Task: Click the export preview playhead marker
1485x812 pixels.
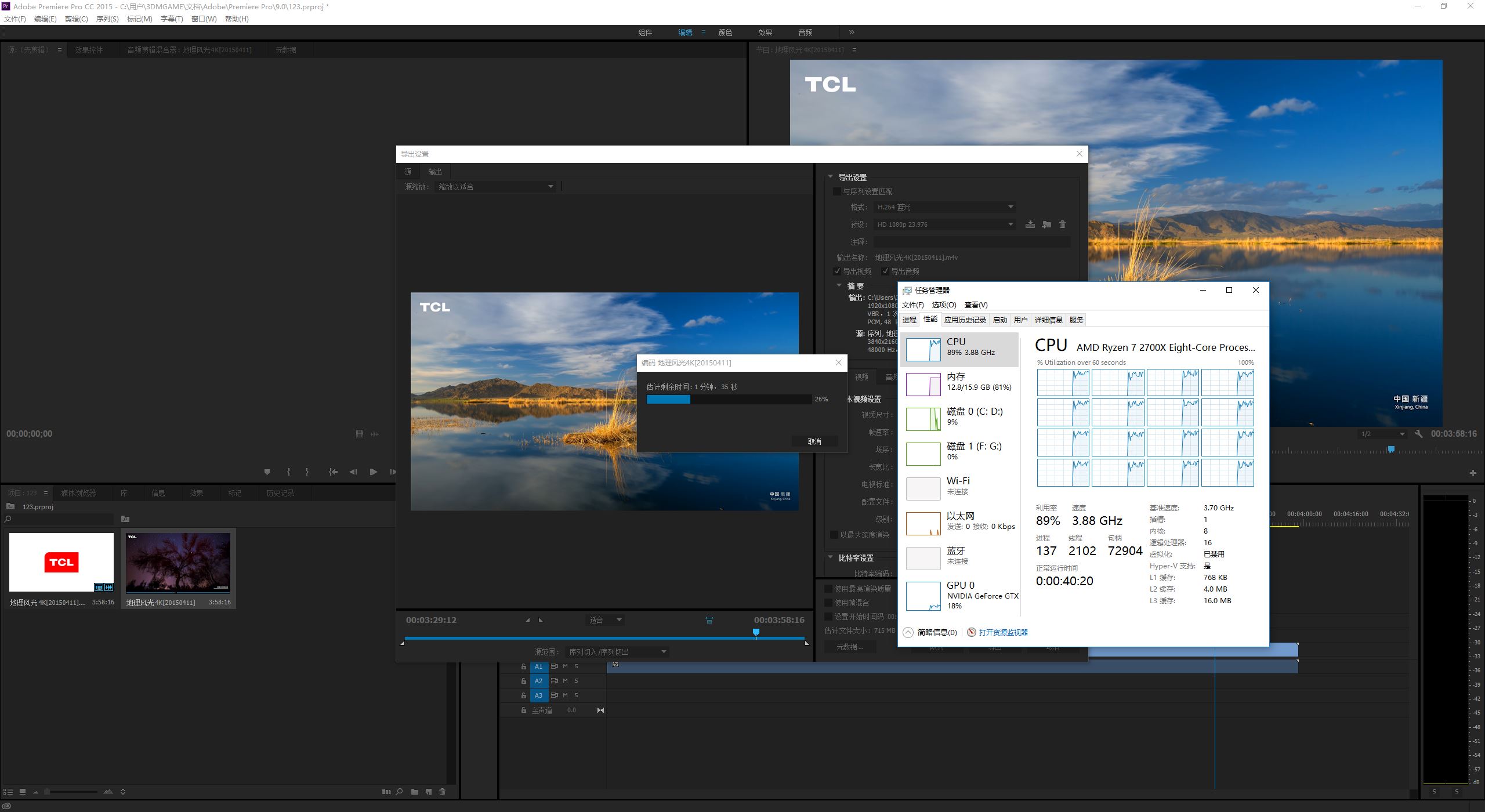Action: (756, 632)
